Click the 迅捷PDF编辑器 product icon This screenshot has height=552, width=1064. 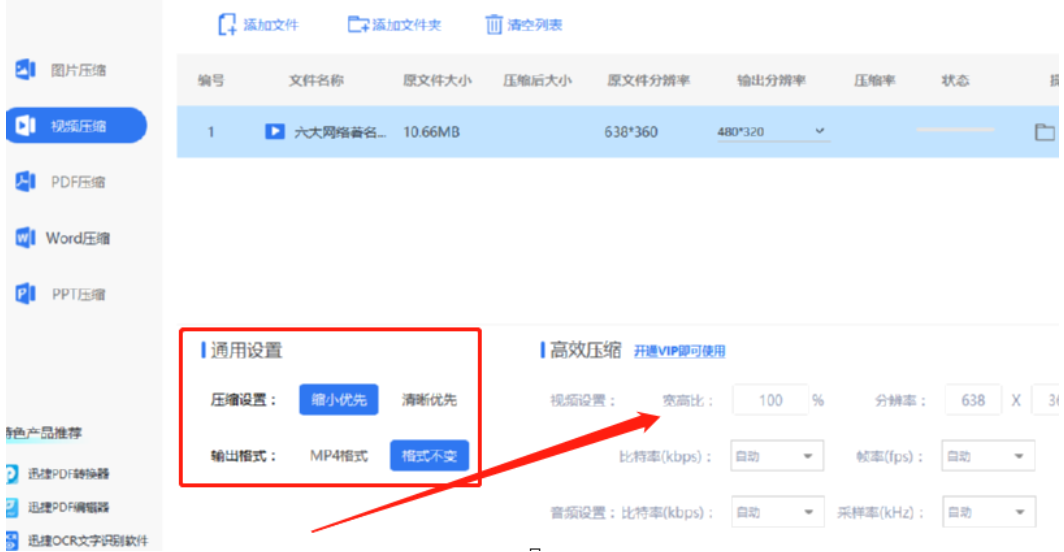(12, 507)
